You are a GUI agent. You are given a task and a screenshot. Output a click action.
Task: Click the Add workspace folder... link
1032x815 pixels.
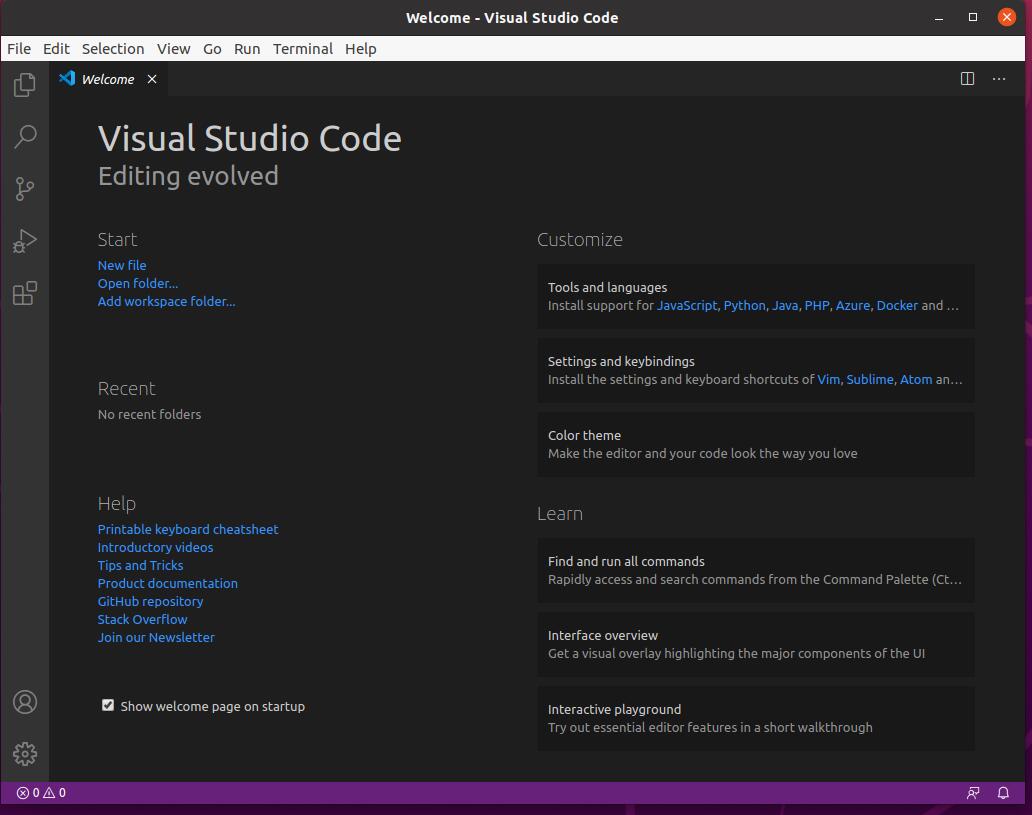click(166, 301)
